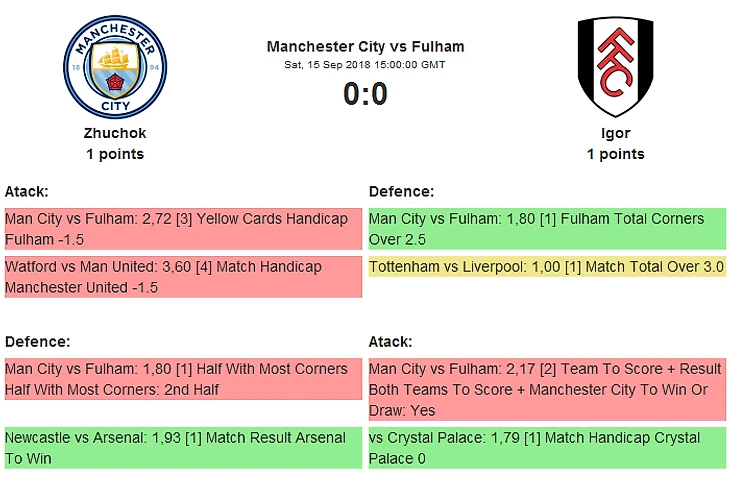The width and height of the screenshot is (730, 480).
Task: Click the Newcastle vs Arsenal match result bet
Action: [x=182, y=448]
